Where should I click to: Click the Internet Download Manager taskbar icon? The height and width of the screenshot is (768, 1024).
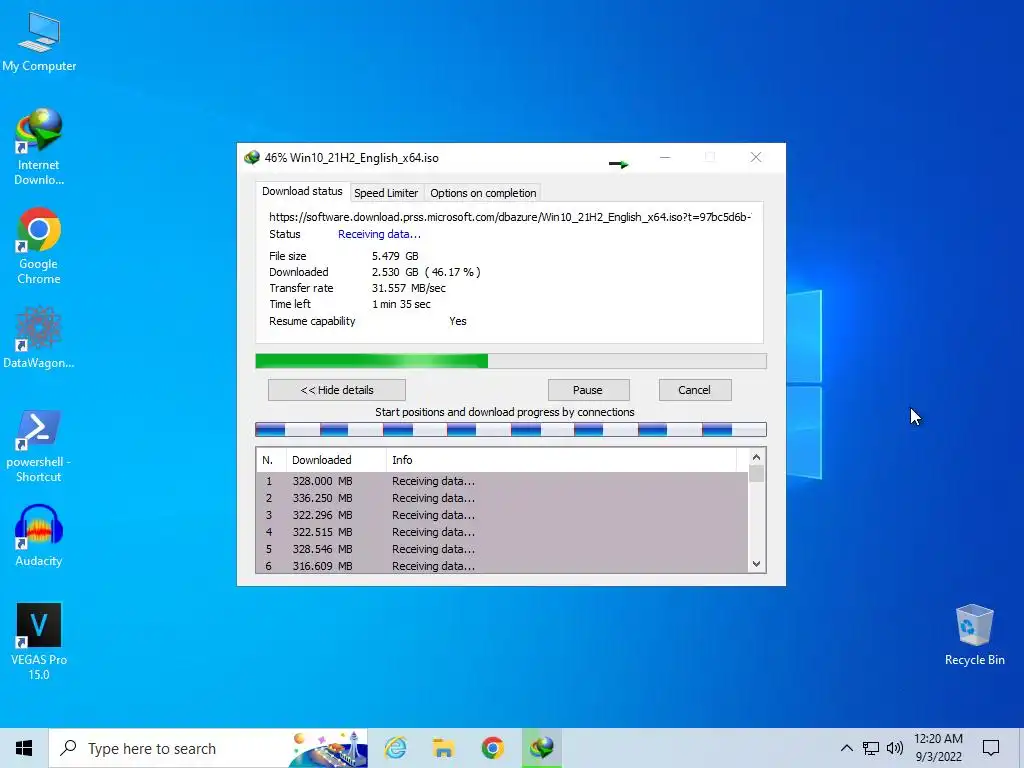pyautogui.click(x=541, y=748)
